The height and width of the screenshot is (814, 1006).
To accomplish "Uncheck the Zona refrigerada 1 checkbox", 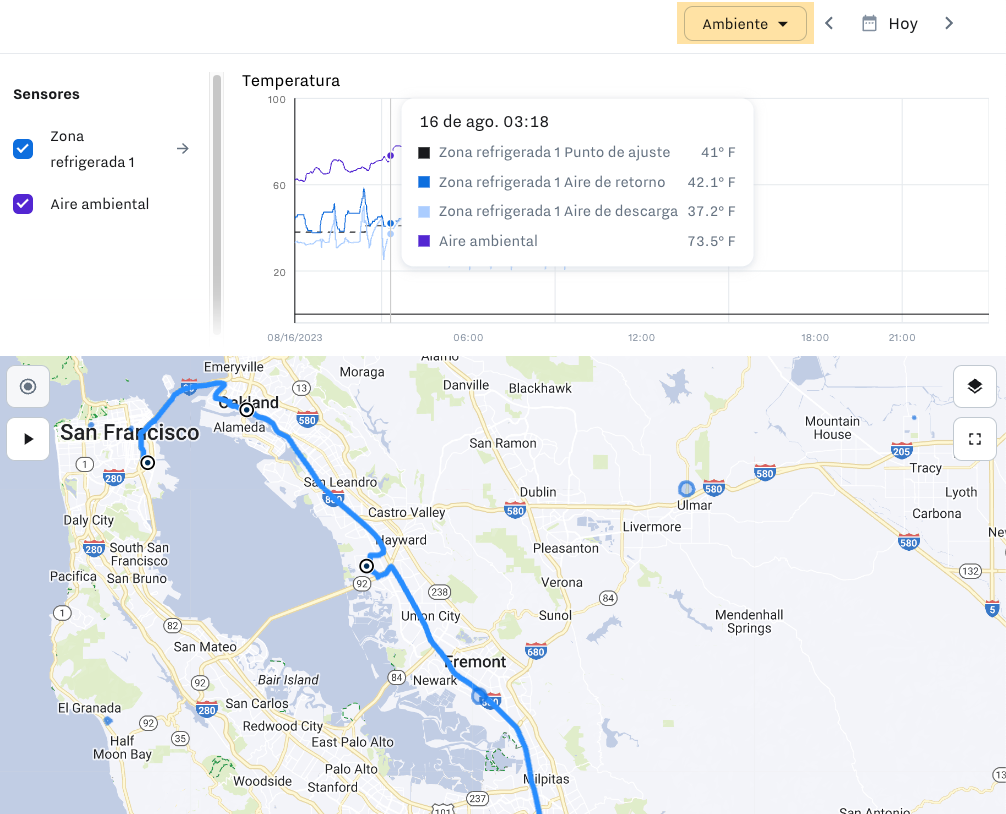I will [23, 149].
